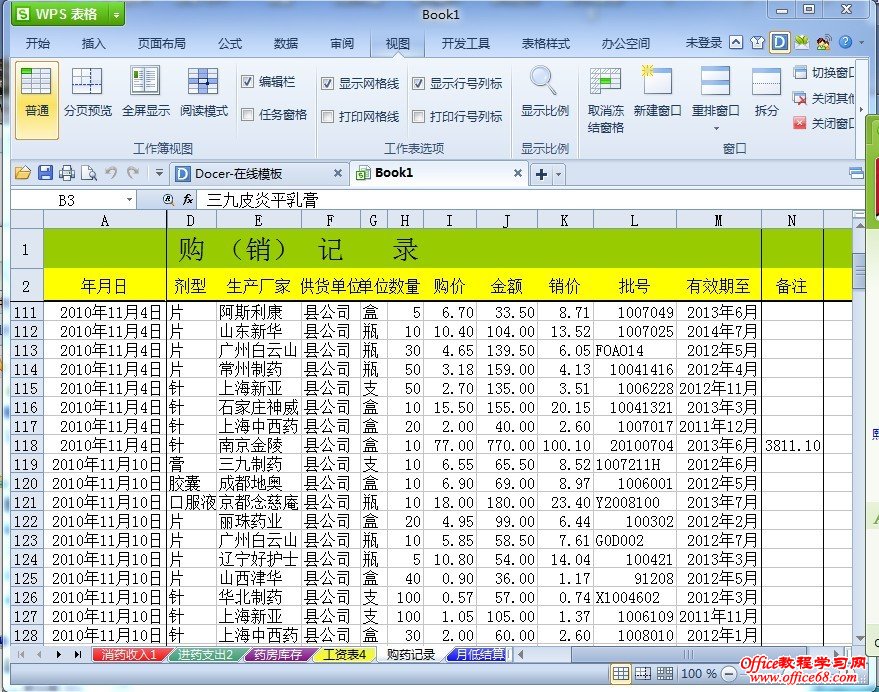The image size is (879, 692).
Task: Enable the 任务窗格 task pane checkbox
Action: click(x=248, y=115)
